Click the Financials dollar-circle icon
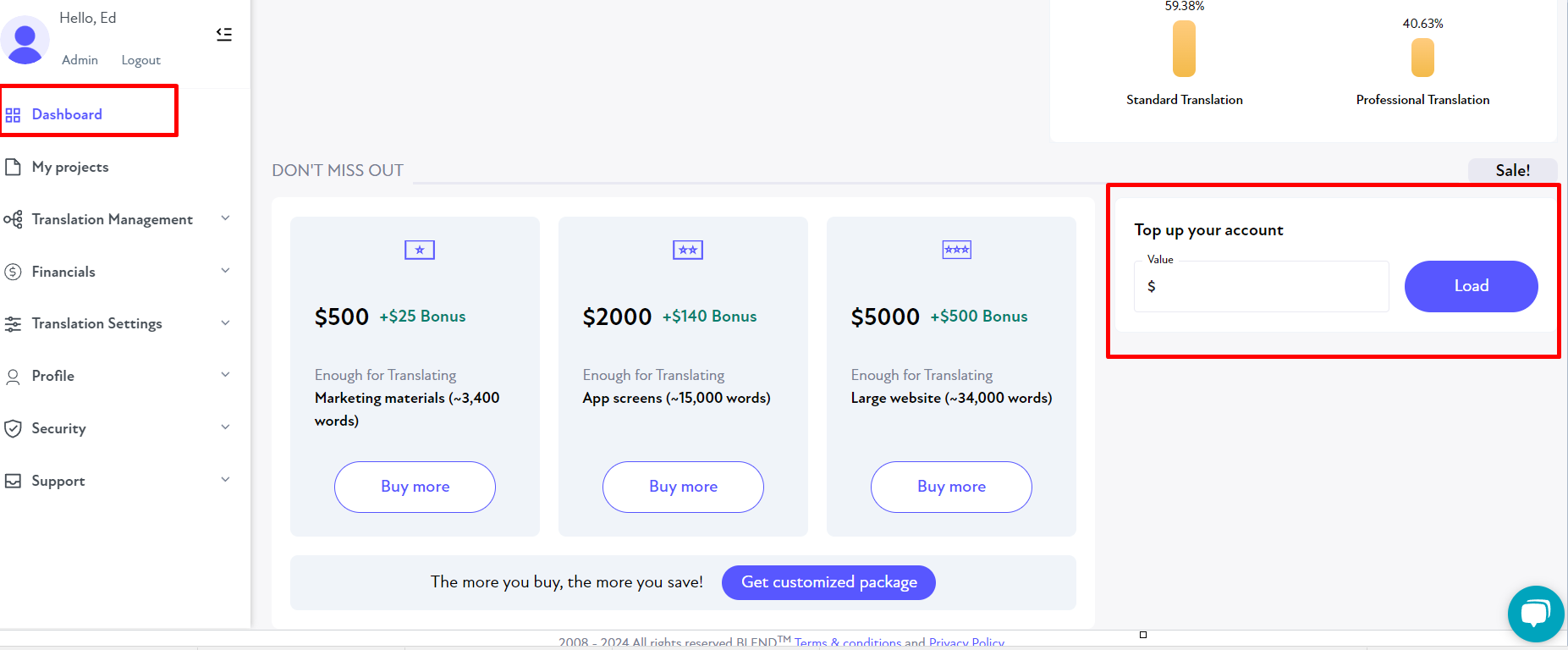Screen dimensions: 1568x650 pyautogui.click(x=13, y=272)
